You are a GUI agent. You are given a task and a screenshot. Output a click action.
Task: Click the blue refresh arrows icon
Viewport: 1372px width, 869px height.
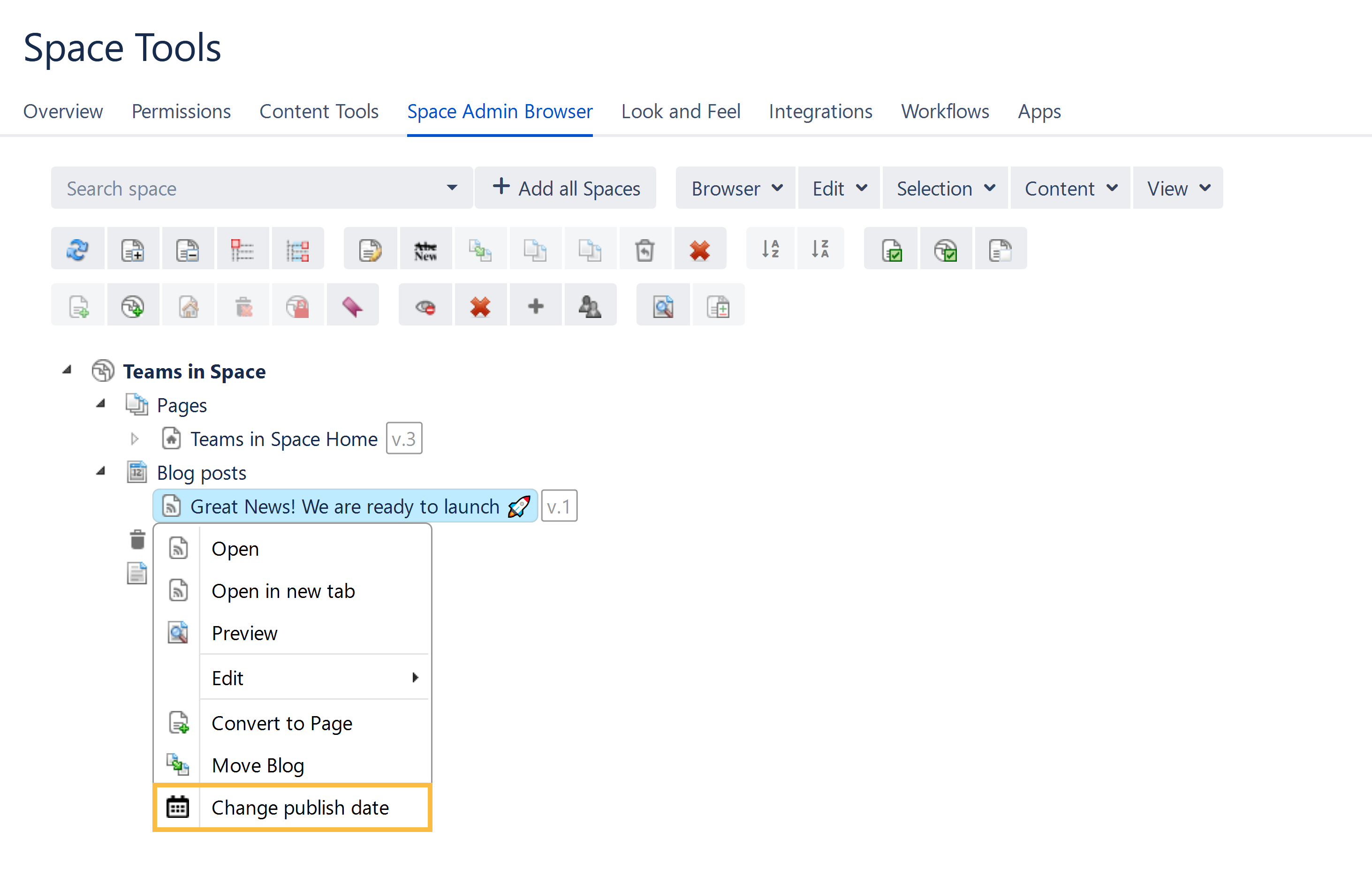tap(77, 249)
